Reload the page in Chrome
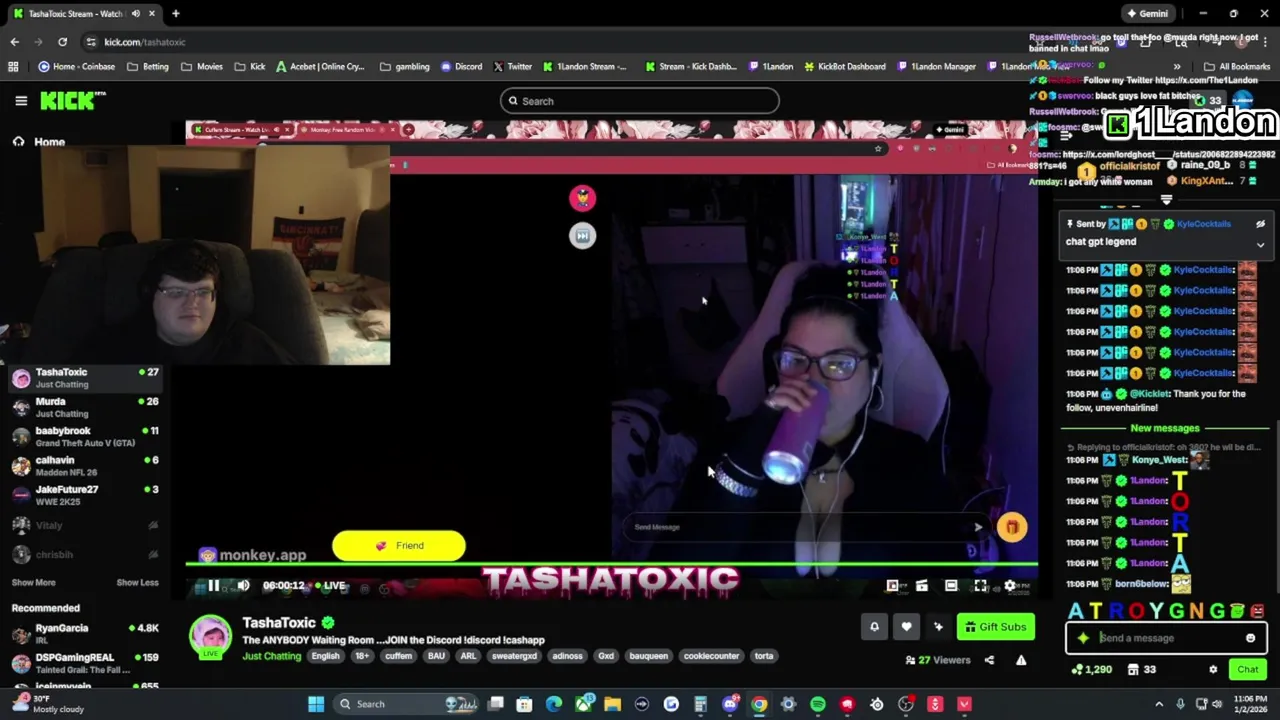This screenshot has height=720, width=1280. [x=62, y=42]
